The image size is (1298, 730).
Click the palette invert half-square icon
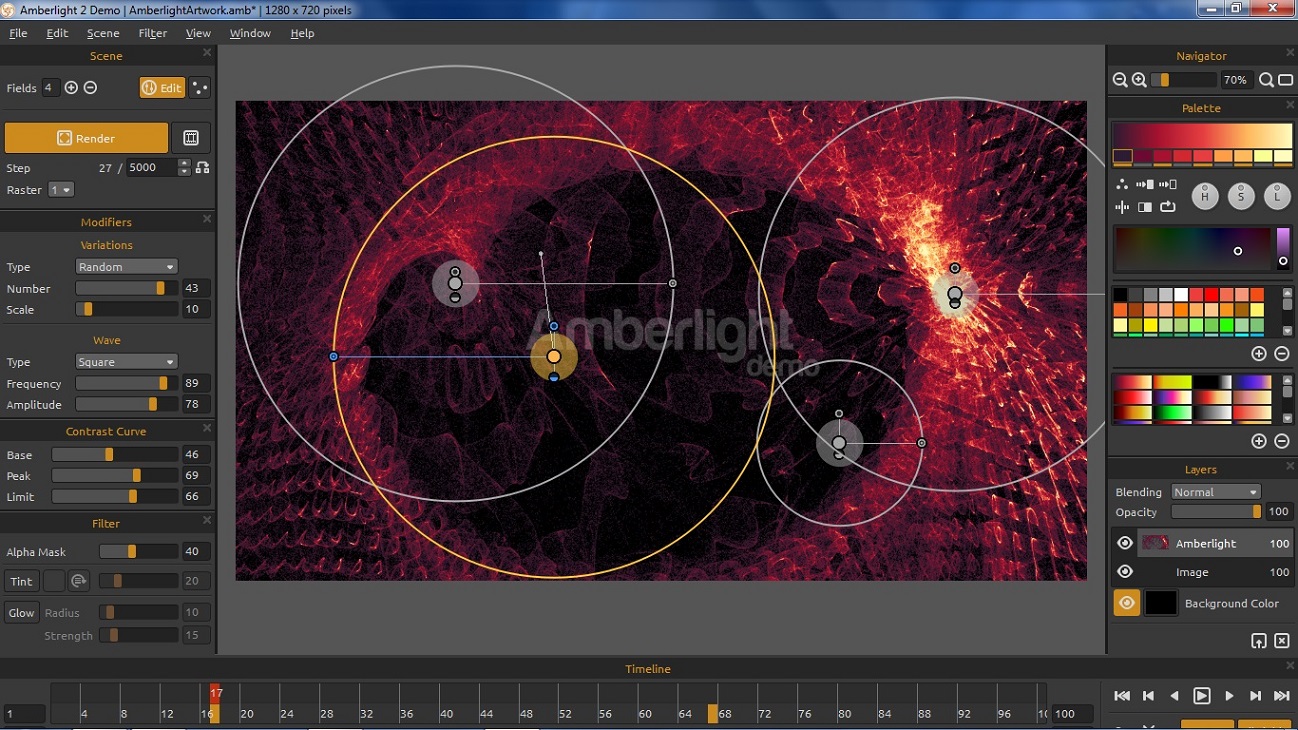click(x=1145, y=207)
